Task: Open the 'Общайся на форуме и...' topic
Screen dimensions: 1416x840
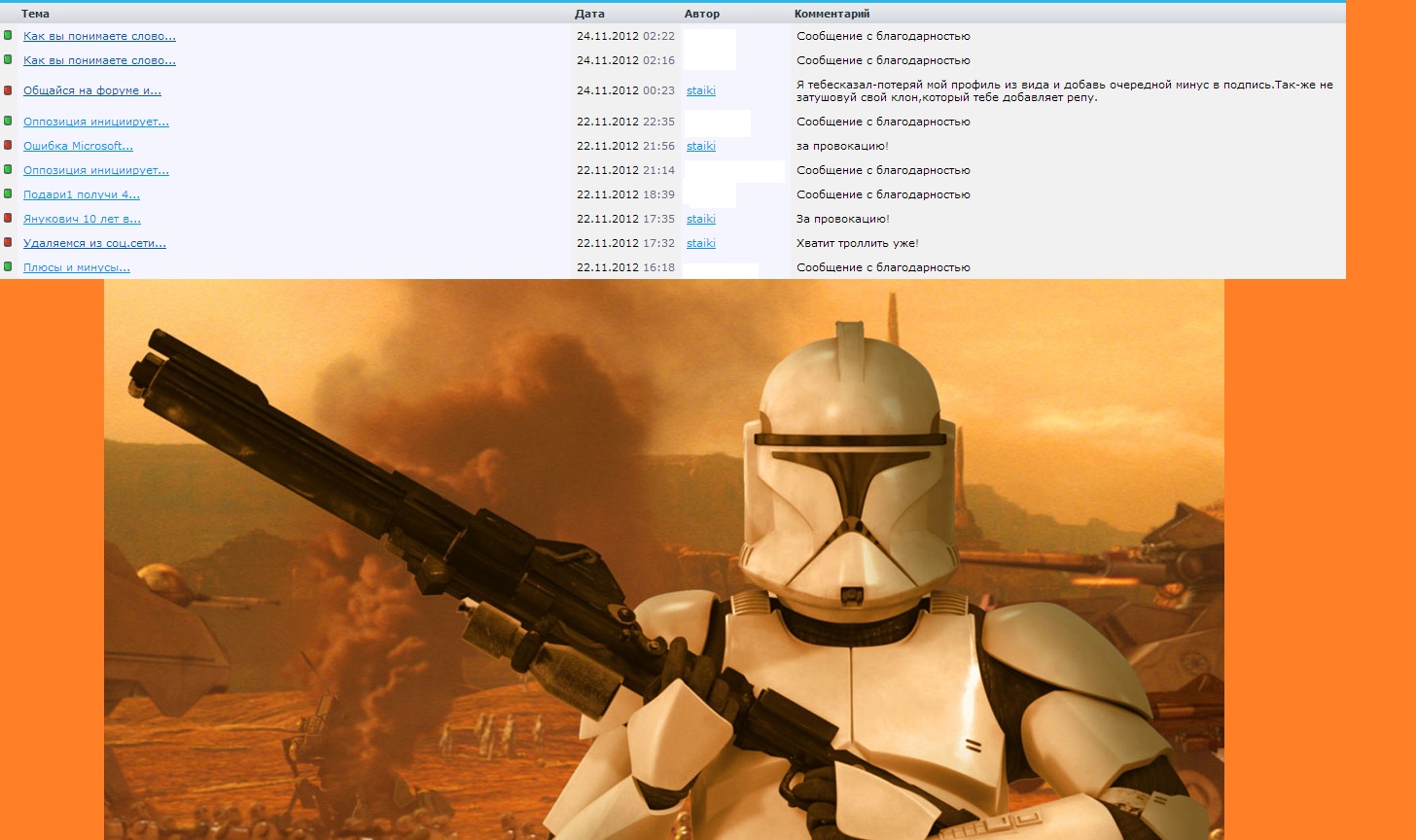Action: (92, 90)
